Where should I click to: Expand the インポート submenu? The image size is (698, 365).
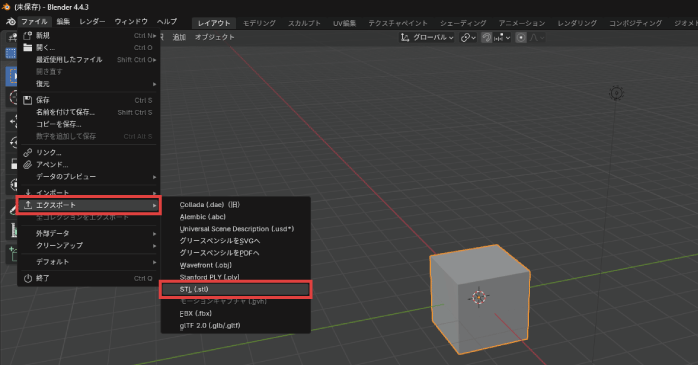[x=89, y=193]
